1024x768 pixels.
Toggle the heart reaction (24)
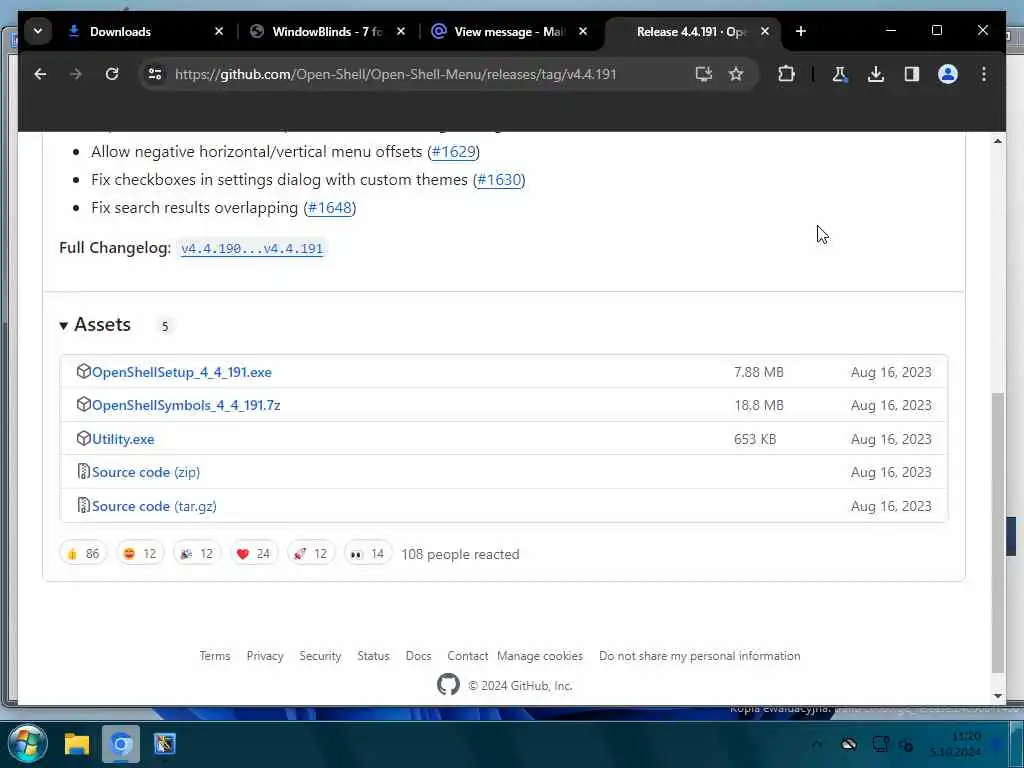(x=253, y=554)
